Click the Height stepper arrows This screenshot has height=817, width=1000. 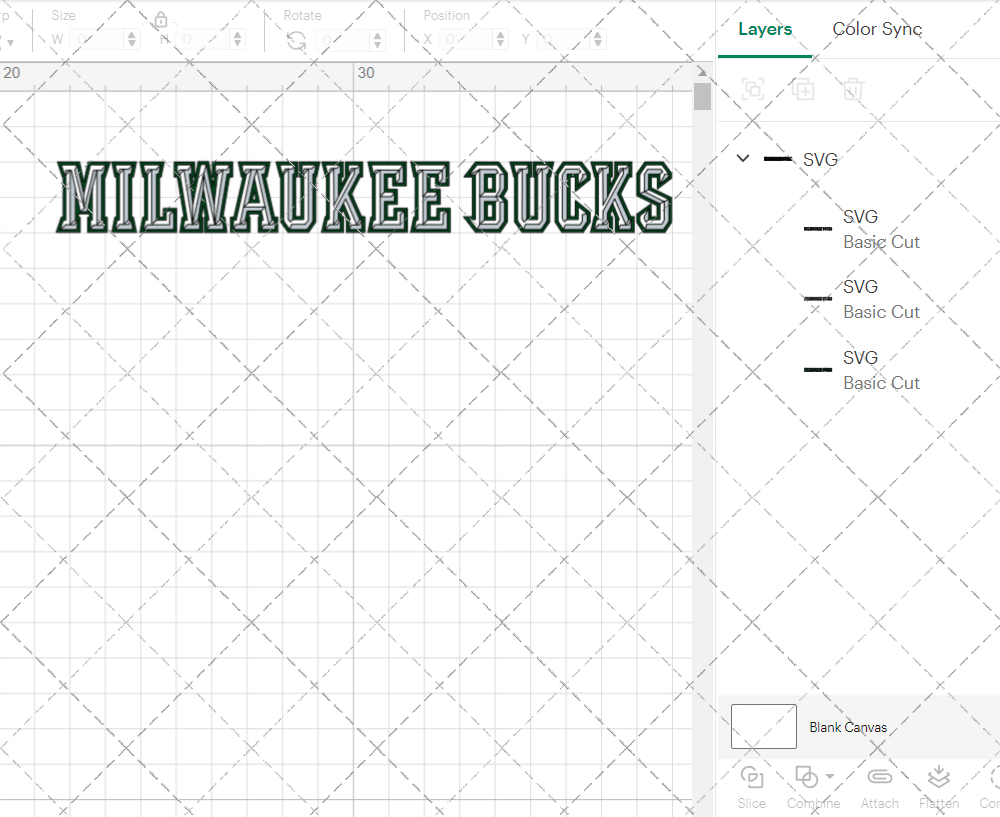tap(238, 40)
